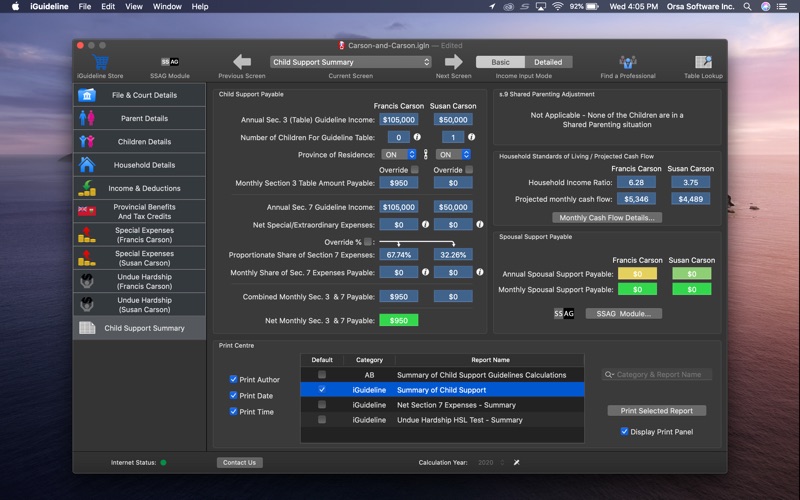800x500 pixels.
Task: Switch income input mode to Basic
Action: point(500,62)
